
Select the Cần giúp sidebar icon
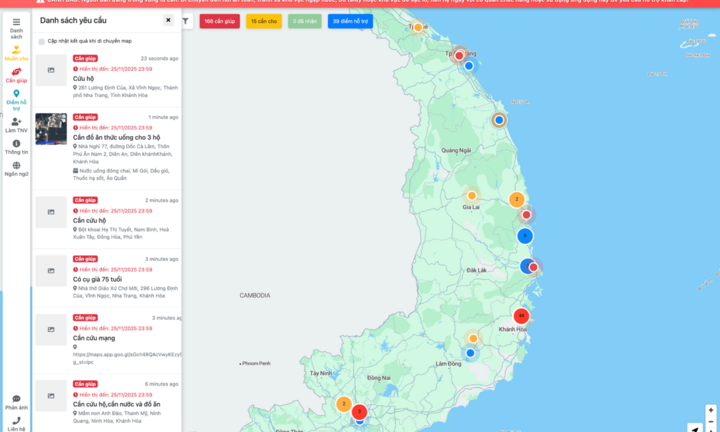coord(16,72)
